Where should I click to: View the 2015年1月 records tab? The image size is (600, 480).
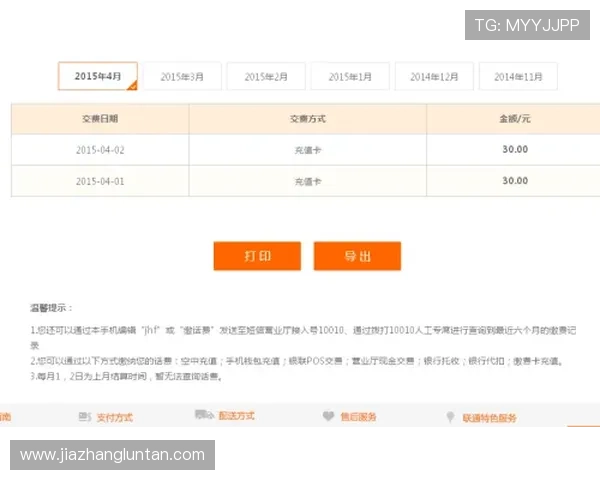click(350, 77)
